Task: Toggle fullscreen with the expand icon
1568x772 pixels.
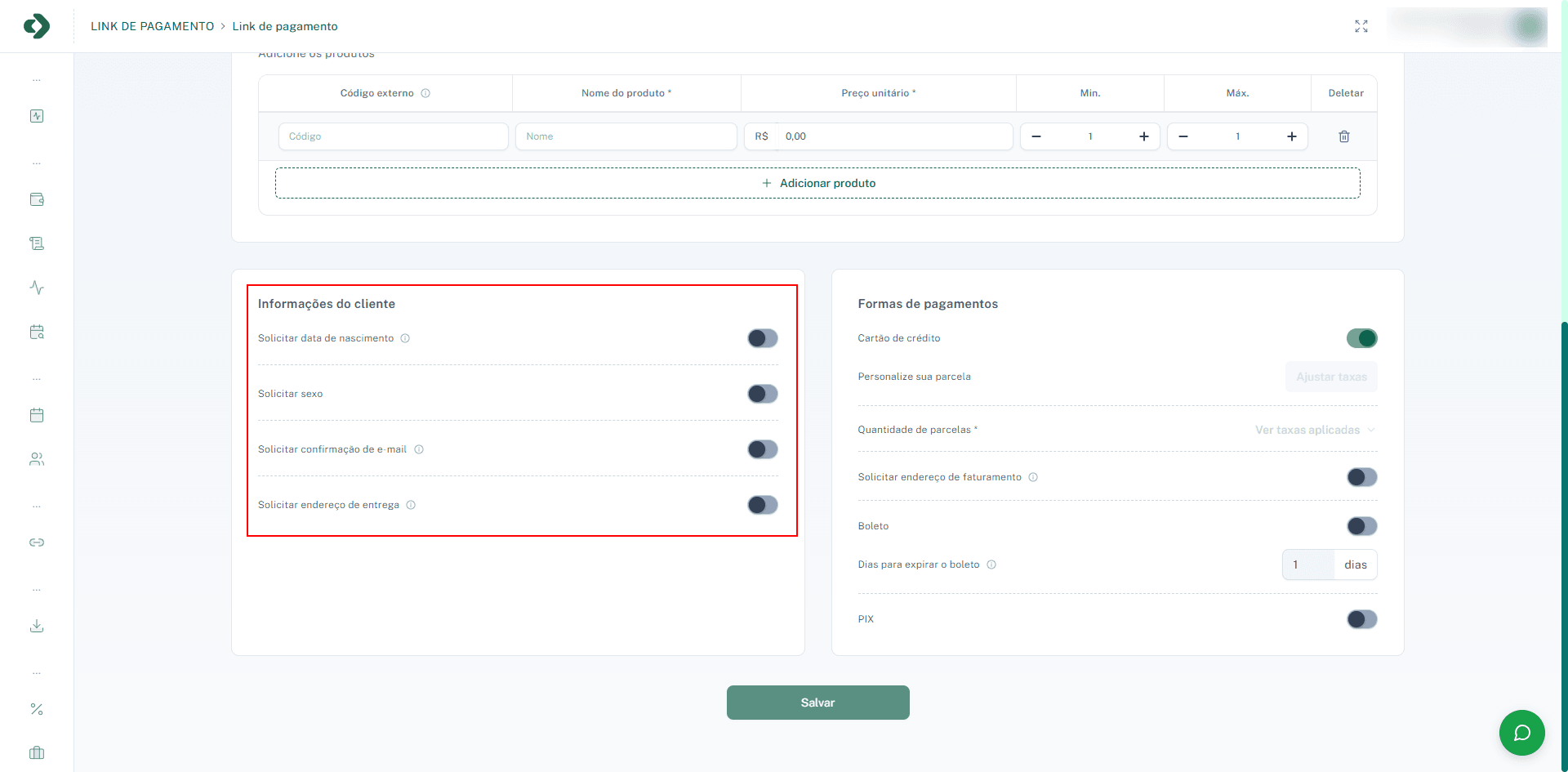Action: tap(1361, 26)
